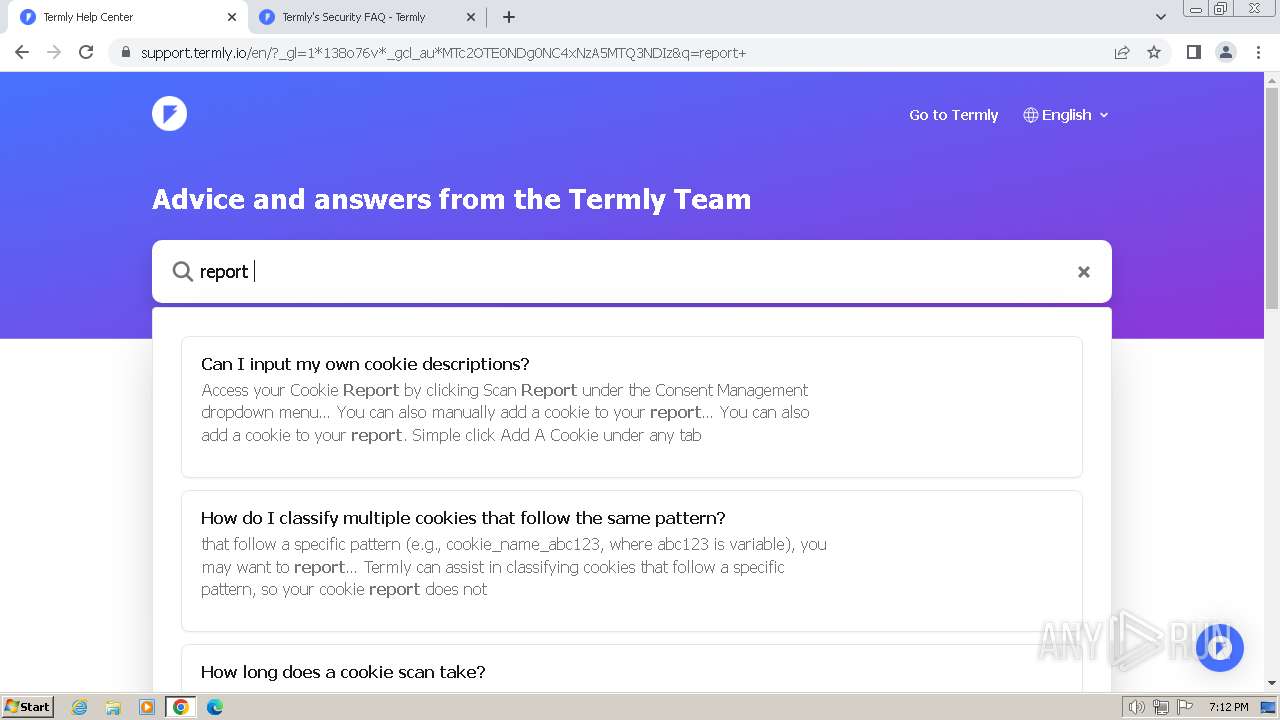View site info lock icon

pos(125,53)
